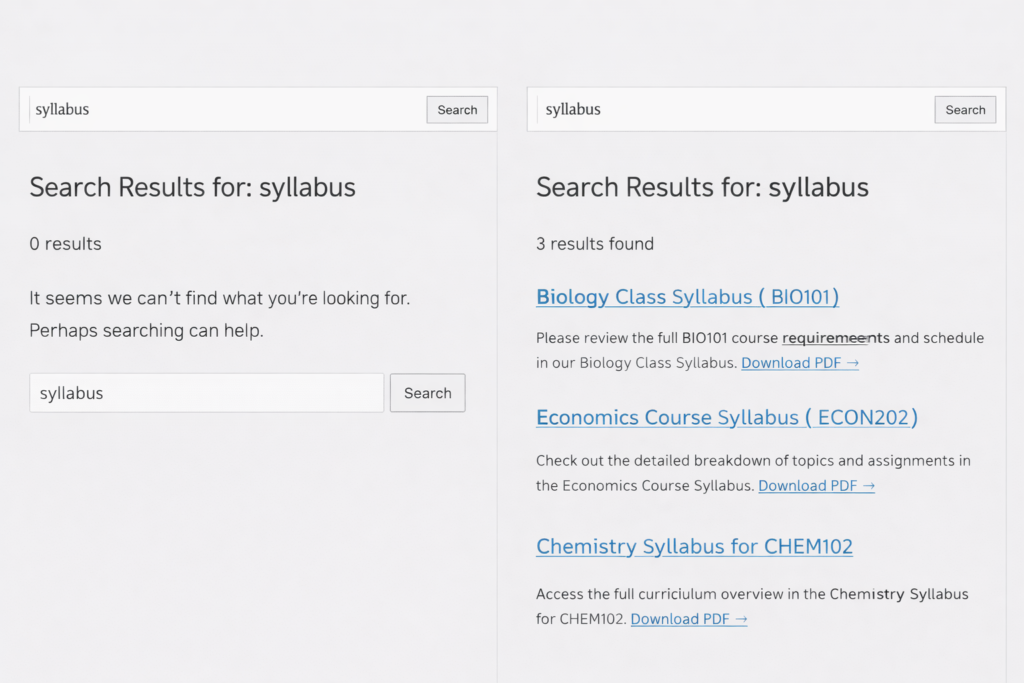Click the 'full curriculum overview' description text
Image resolution: width=1024 pixels, height=683 pixels.
point(752,594)
